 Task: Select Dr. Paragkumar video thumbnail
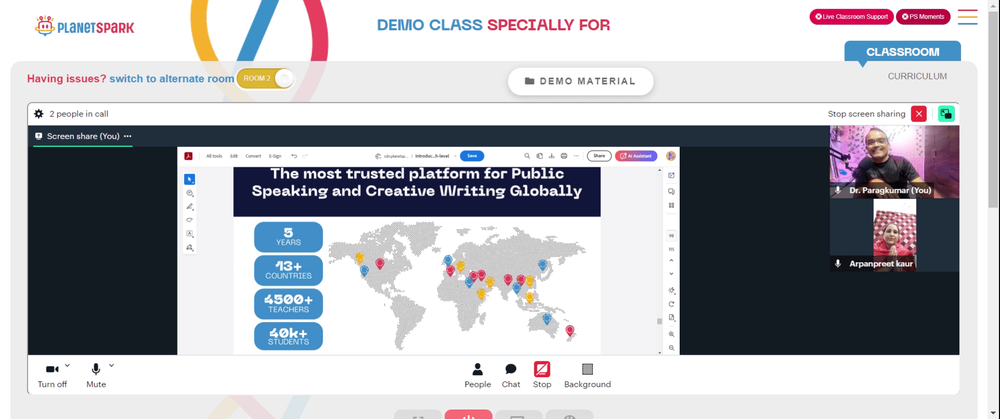(x=894, y=162)
